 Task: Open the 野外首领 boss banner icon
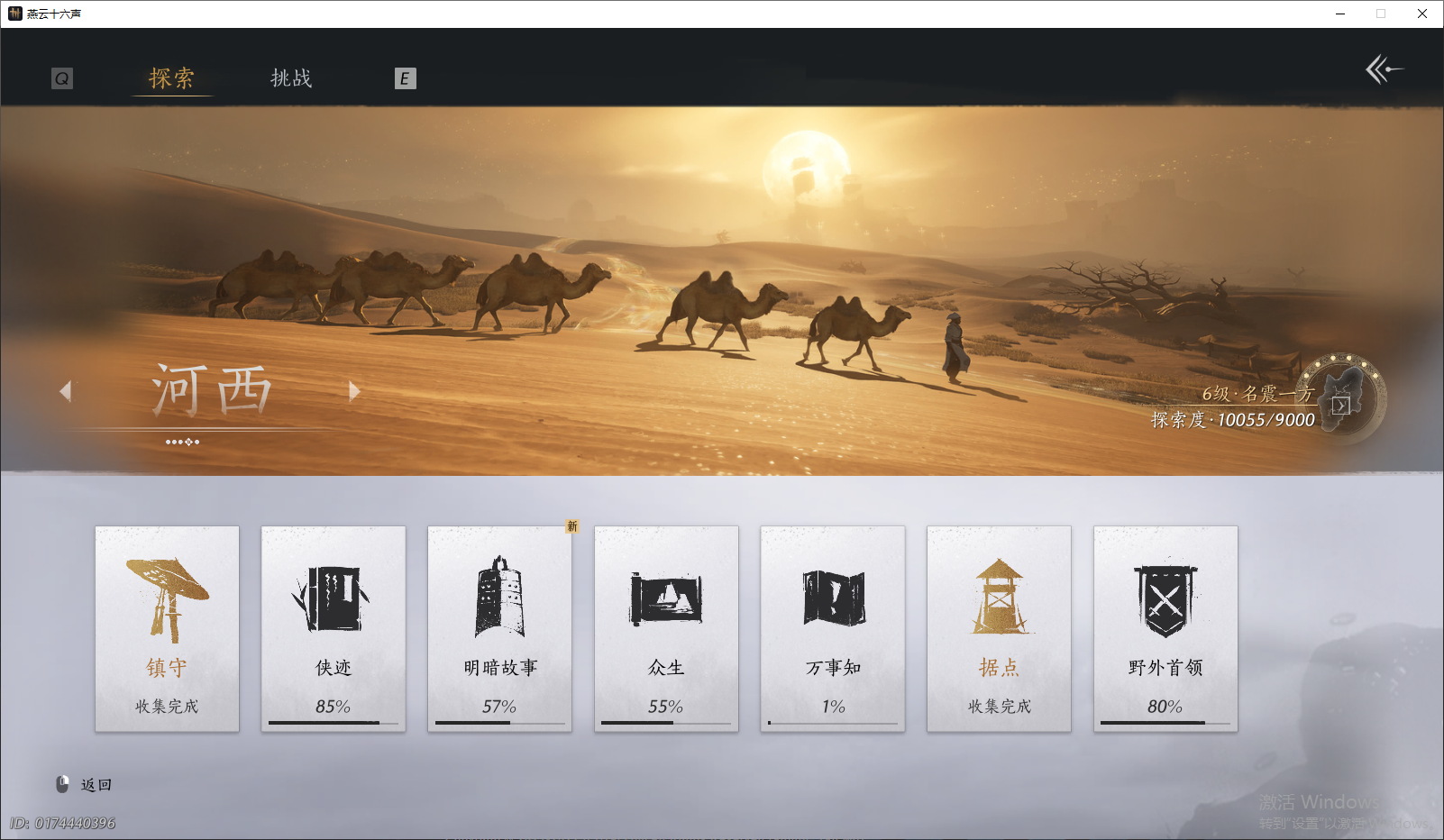(1165, 595)
